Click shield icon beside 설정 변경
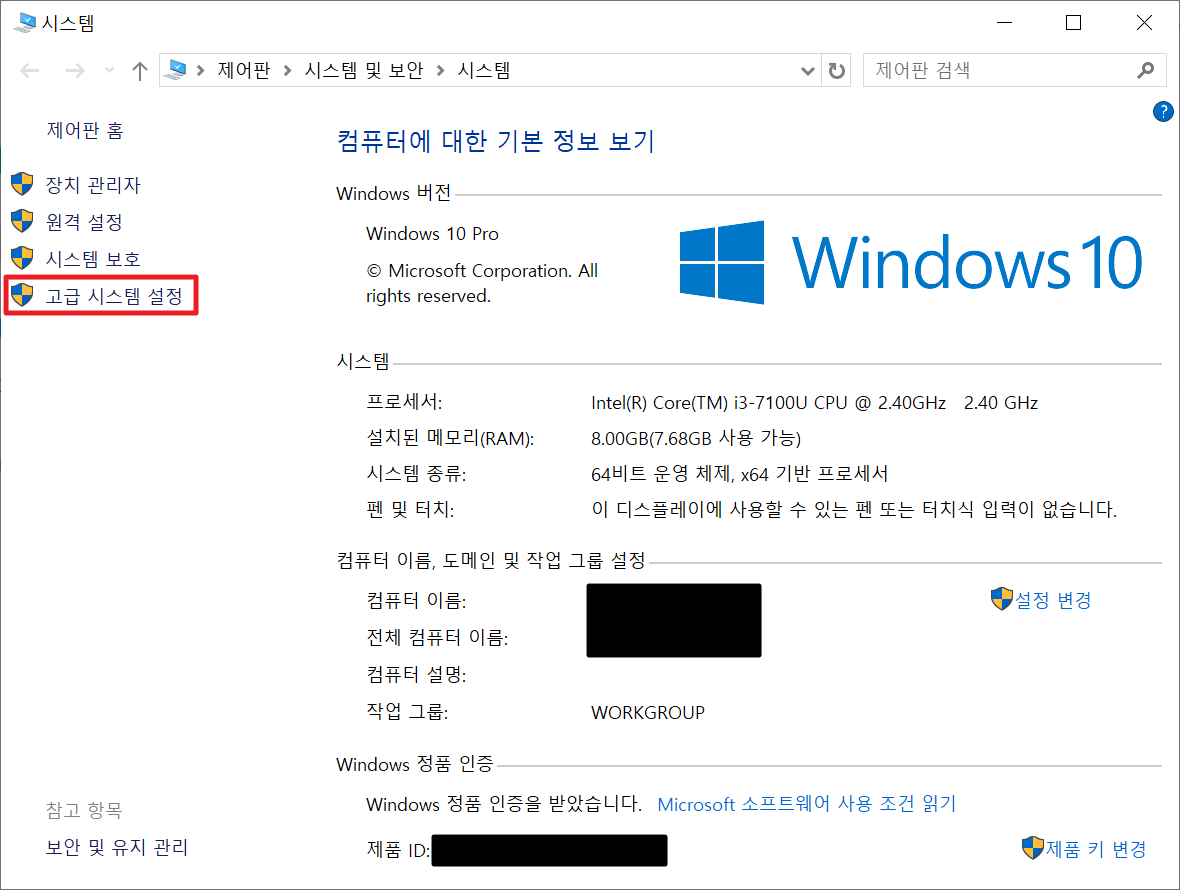Viewport: 1180px width, 890px height. tap(1002, 599)
